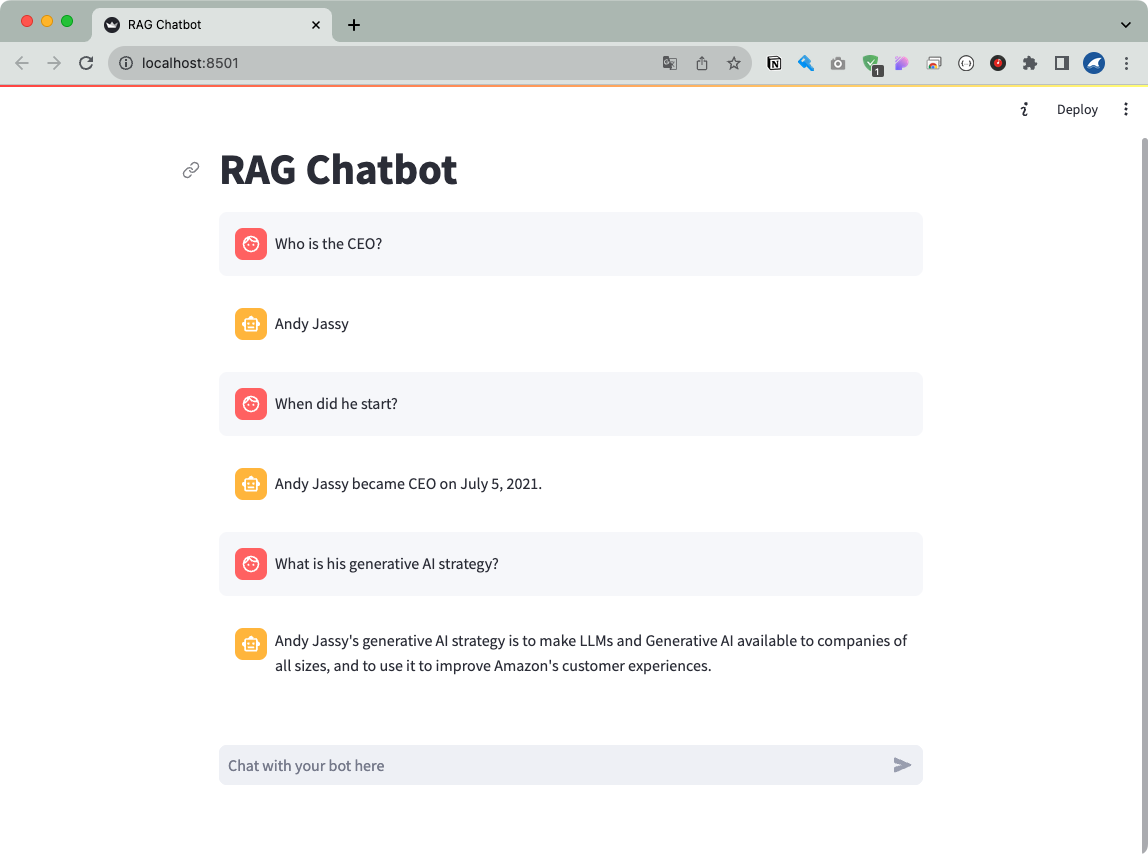Click the red-and-black record extension icon
The image size is (1148, 855).
[998, 63]
